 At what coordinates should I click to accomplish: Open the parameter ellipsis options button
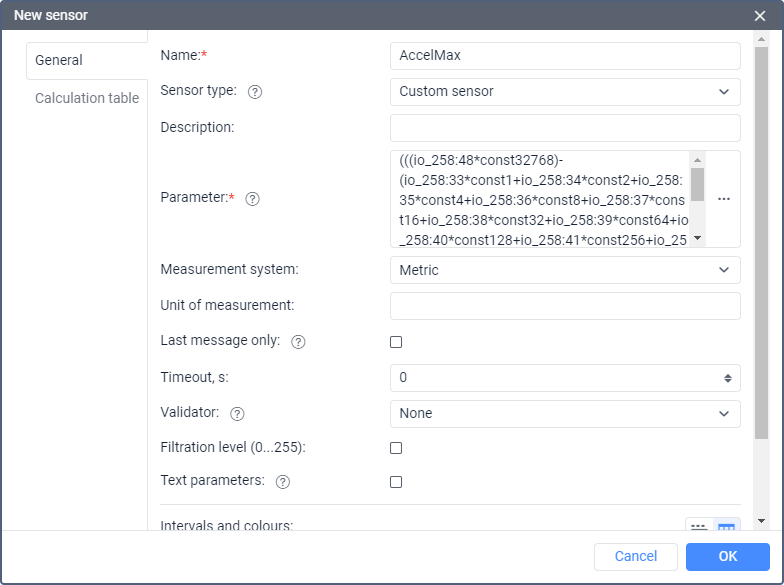tap(724, 199)
